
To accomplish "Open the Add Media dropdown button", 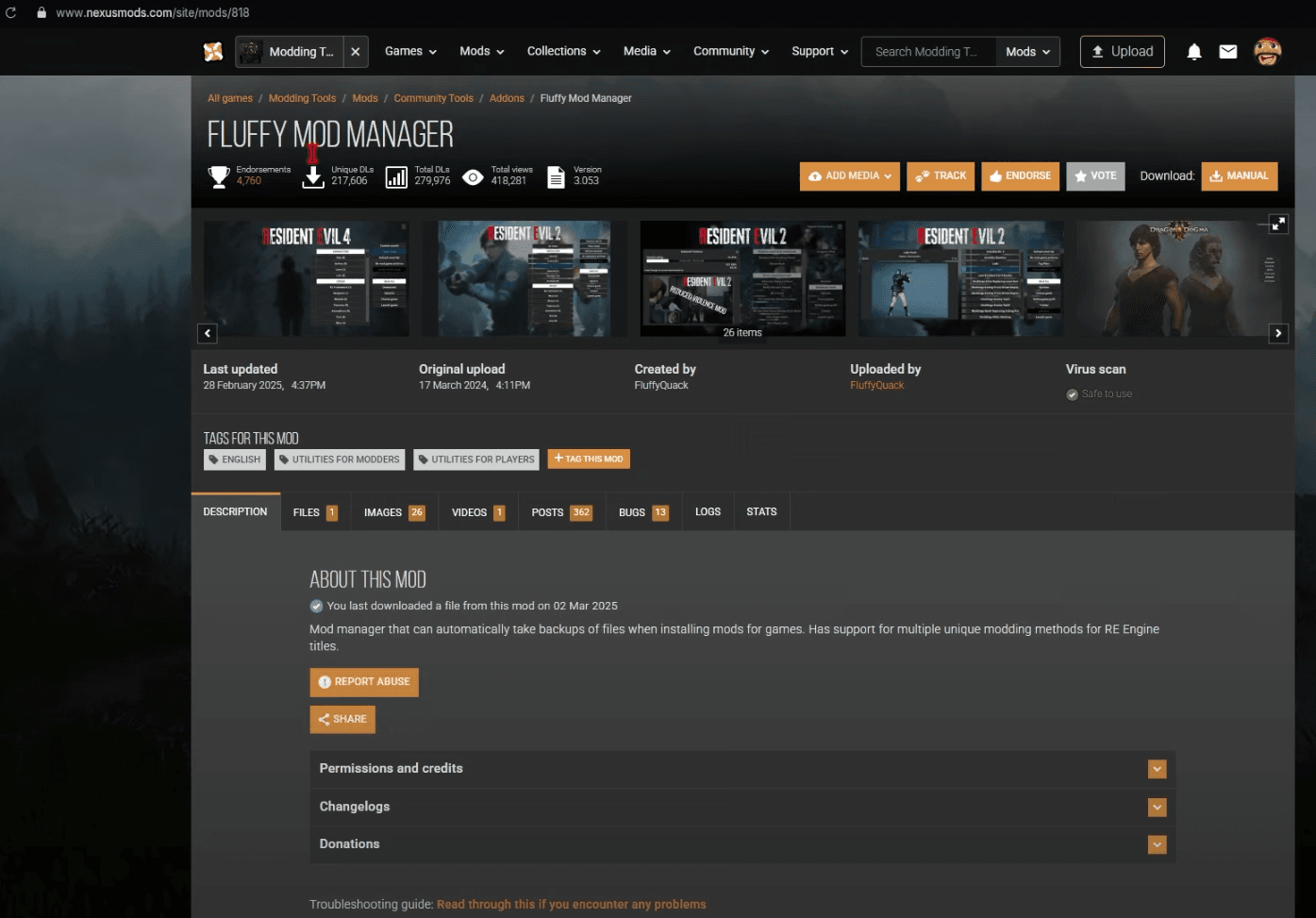I will point(850,176).
